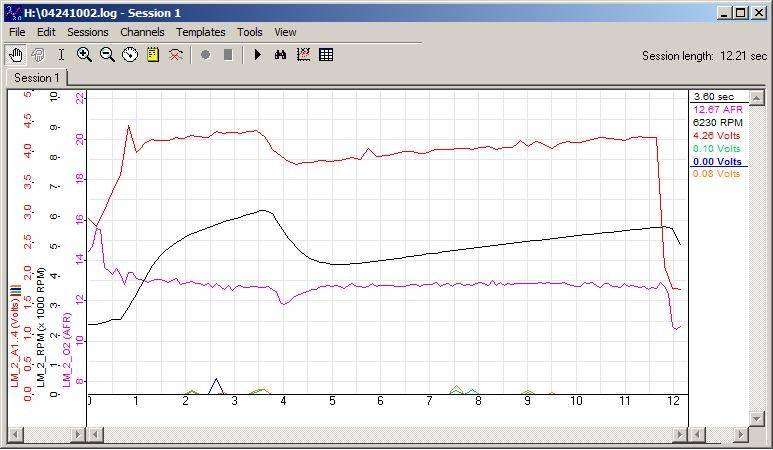The width and height of the screenshot is (773, 450).
Task: Open the Templates menu
Action: (x=200, y=32)
